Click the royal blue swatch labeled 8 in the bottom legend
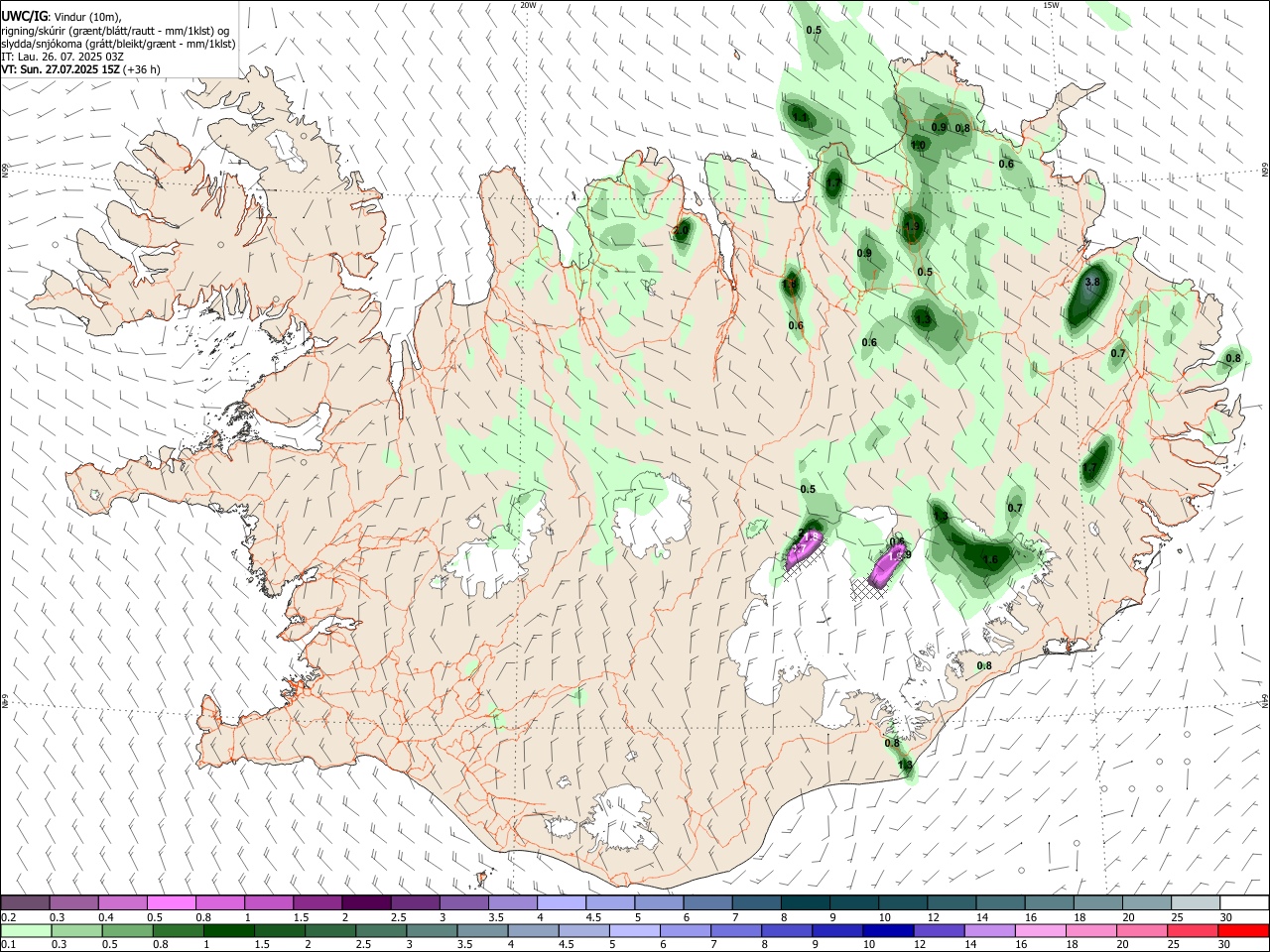The image size is (1270, 952). (786, 931)
